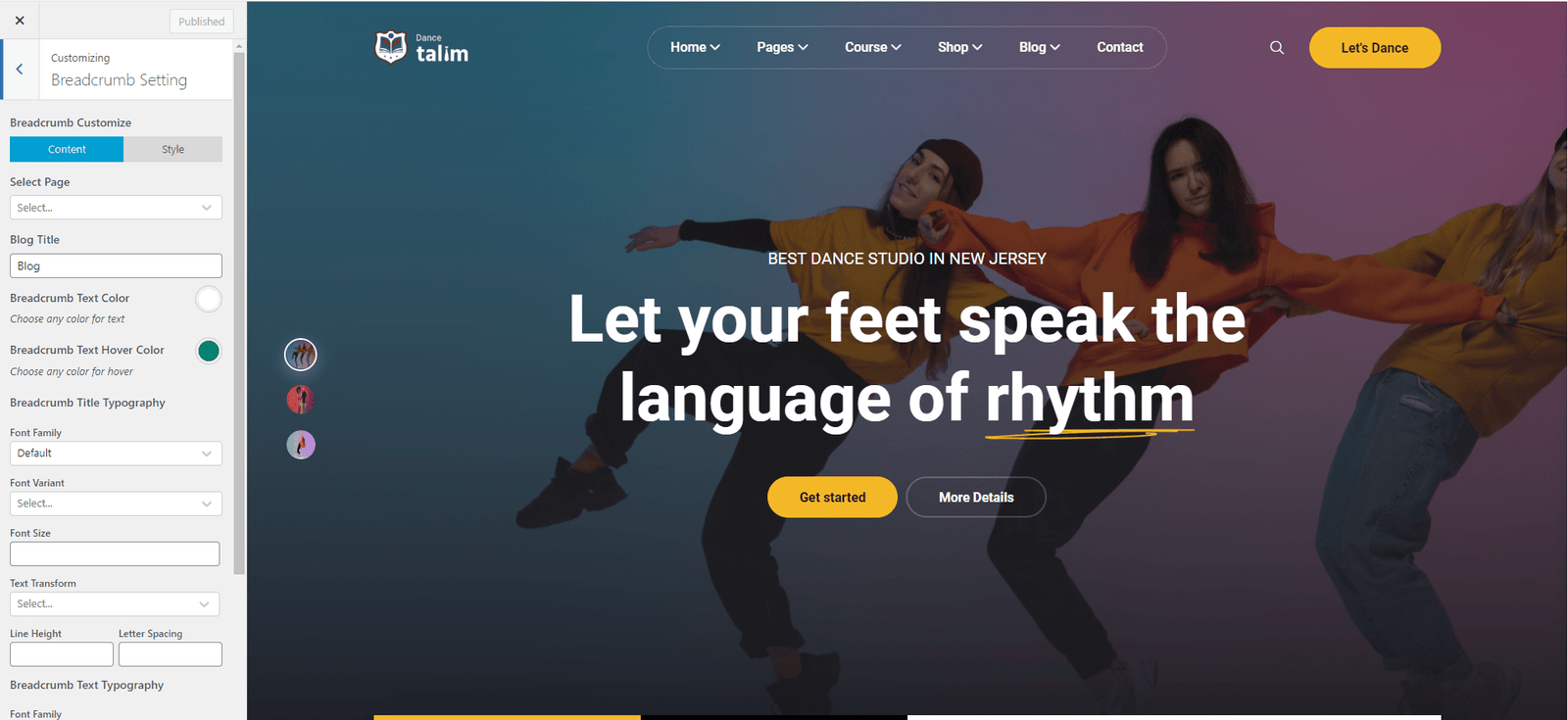1568x720 pixels.
Task: Switch to the Style tab
Action: click(x=173, y=149)
